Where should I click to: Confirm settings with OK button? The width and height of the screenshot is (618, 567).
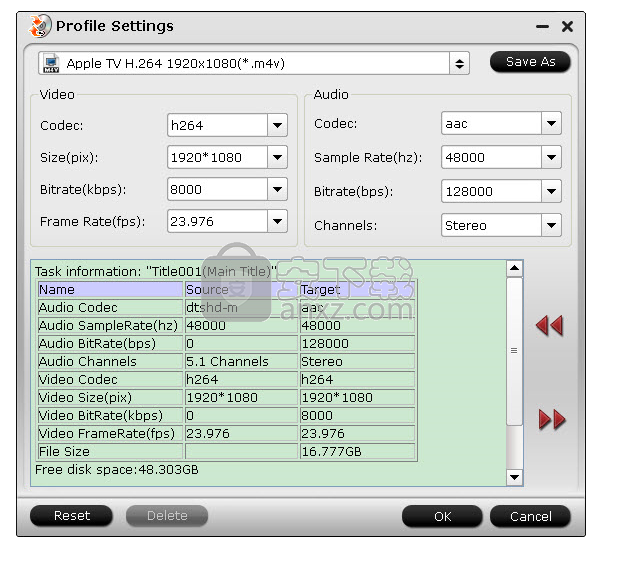(442, 517)
